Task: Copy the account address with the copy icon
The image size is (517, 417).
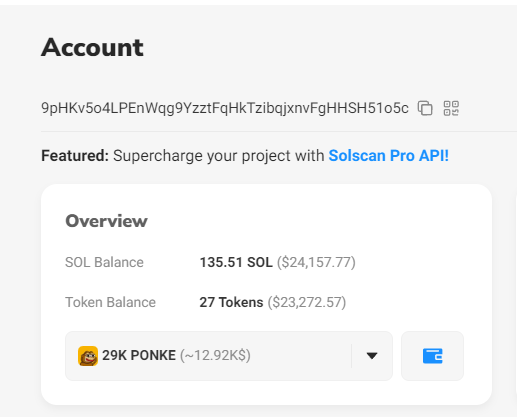Action: coord(425,108)
